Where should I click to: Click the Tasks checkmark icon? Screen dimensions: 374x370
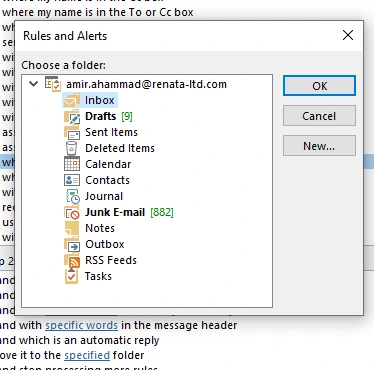coord(71,276)
